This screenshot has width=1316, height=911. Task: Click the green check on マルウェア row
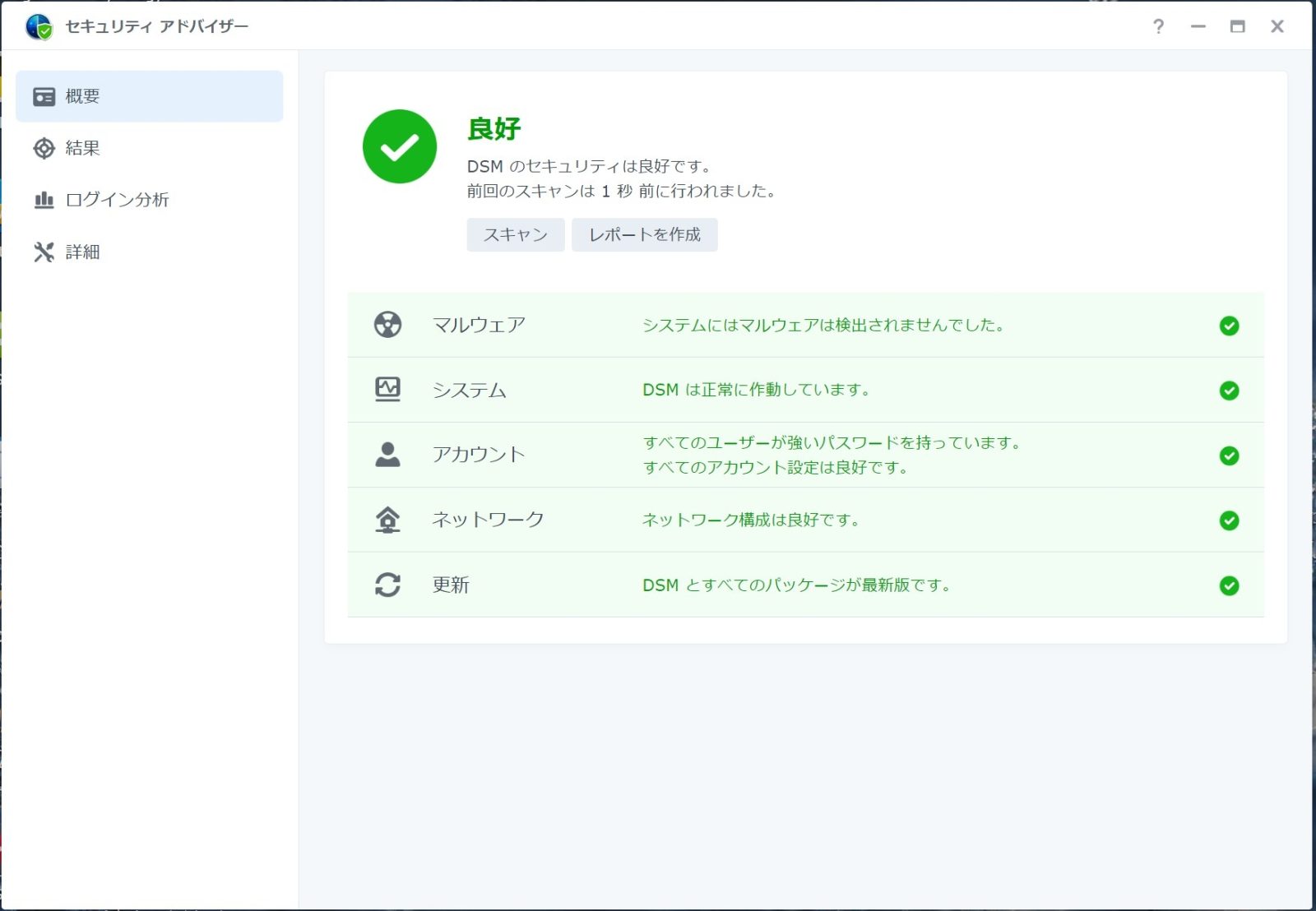coord(1229,326)
